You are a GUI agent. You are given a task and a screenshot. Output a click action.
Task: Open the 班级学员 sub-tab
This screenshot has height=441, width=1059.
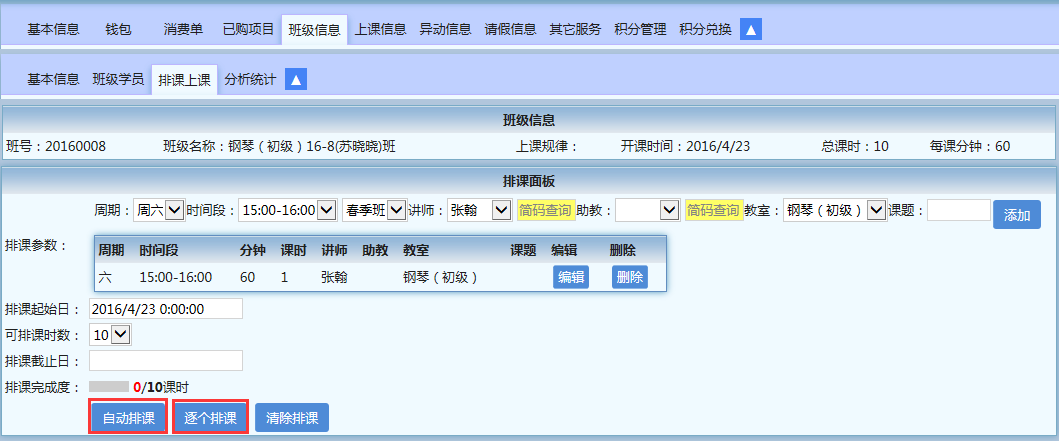point(118,79)
